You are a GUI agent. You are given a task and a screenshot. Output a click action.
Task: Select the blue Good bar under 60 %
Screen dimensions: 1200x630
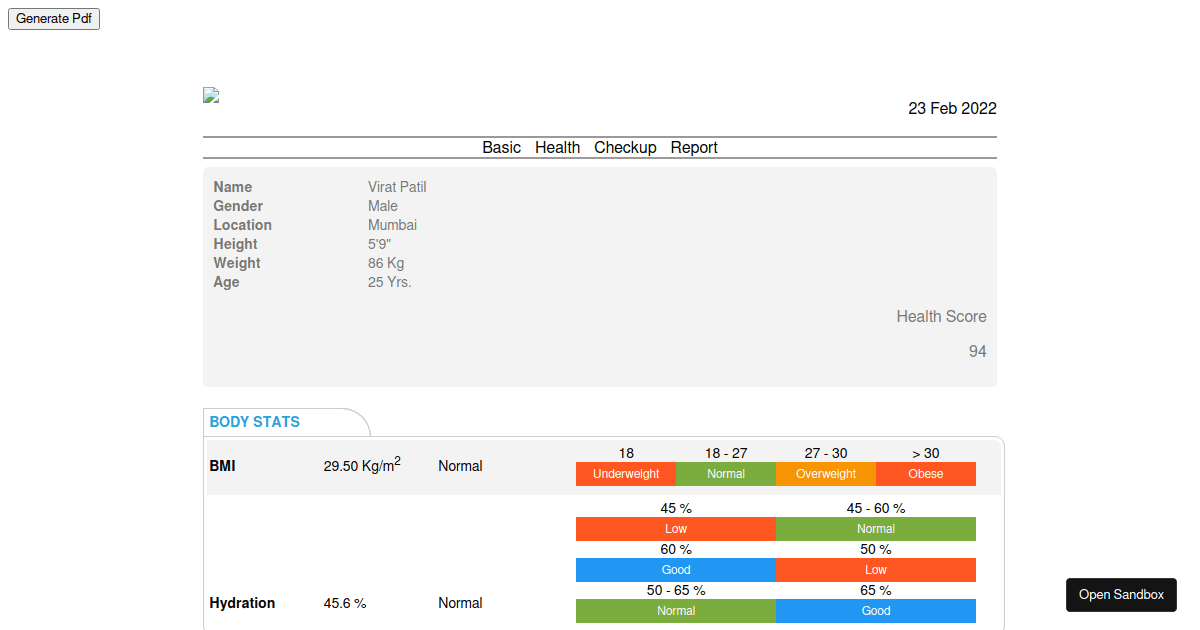coord(676,570)
